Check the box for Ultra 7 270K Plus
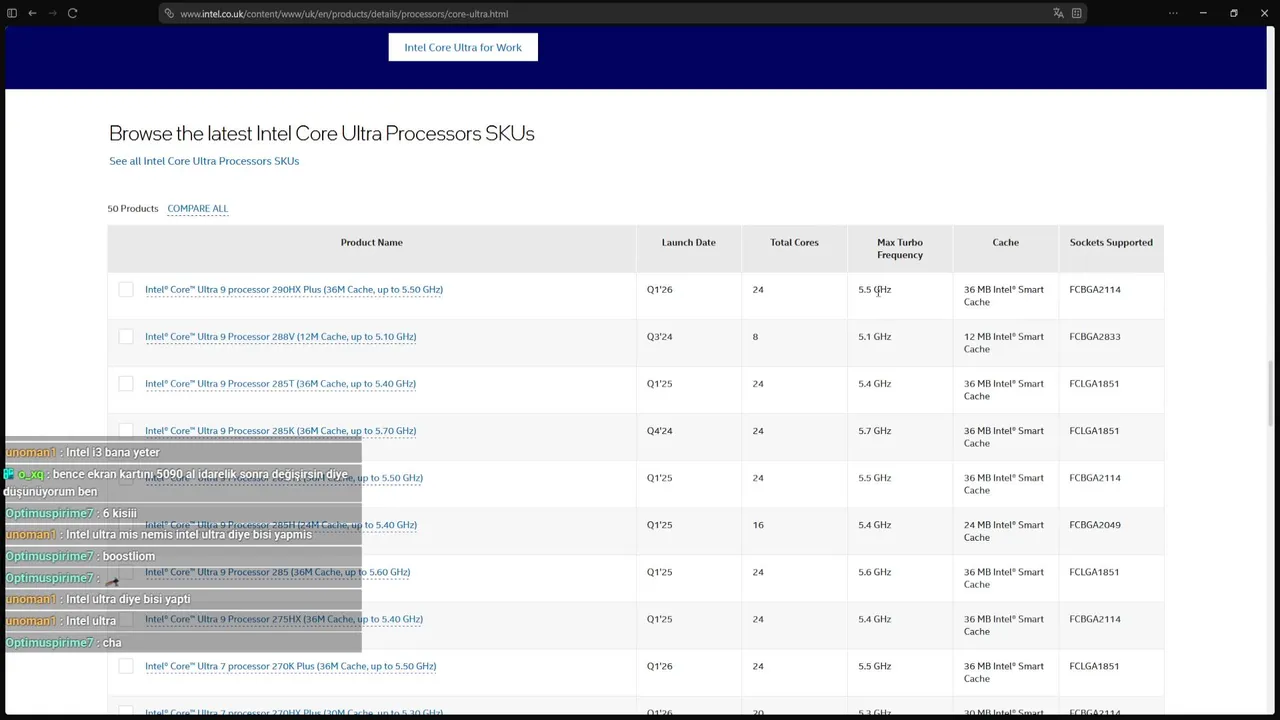Viewport: 1280px width, 720px height. [x=126, y=666]
